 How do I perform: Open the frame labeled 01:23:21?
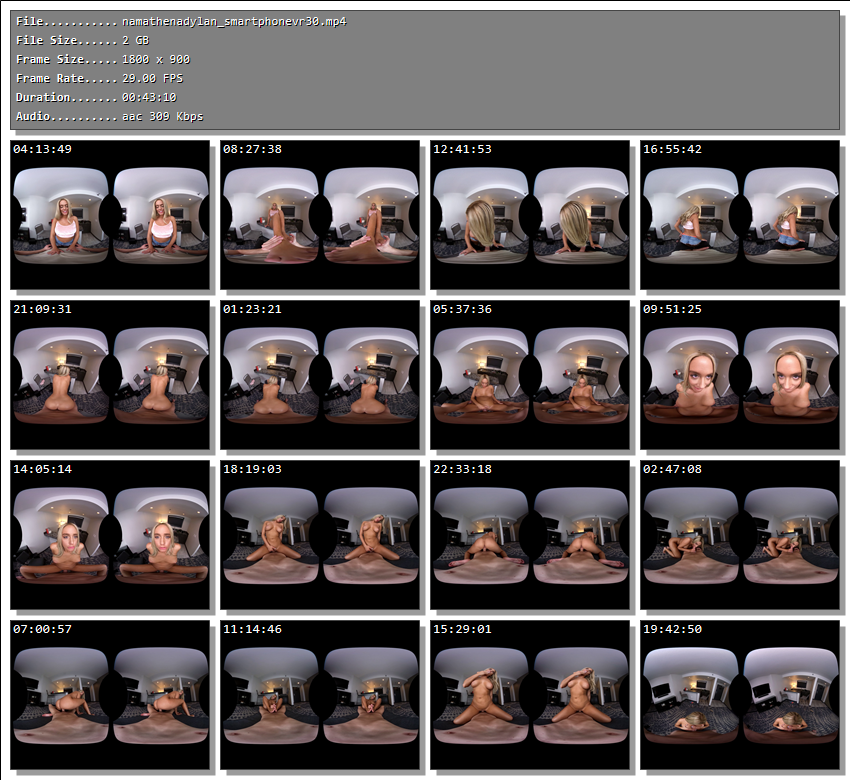pos(320,375)
